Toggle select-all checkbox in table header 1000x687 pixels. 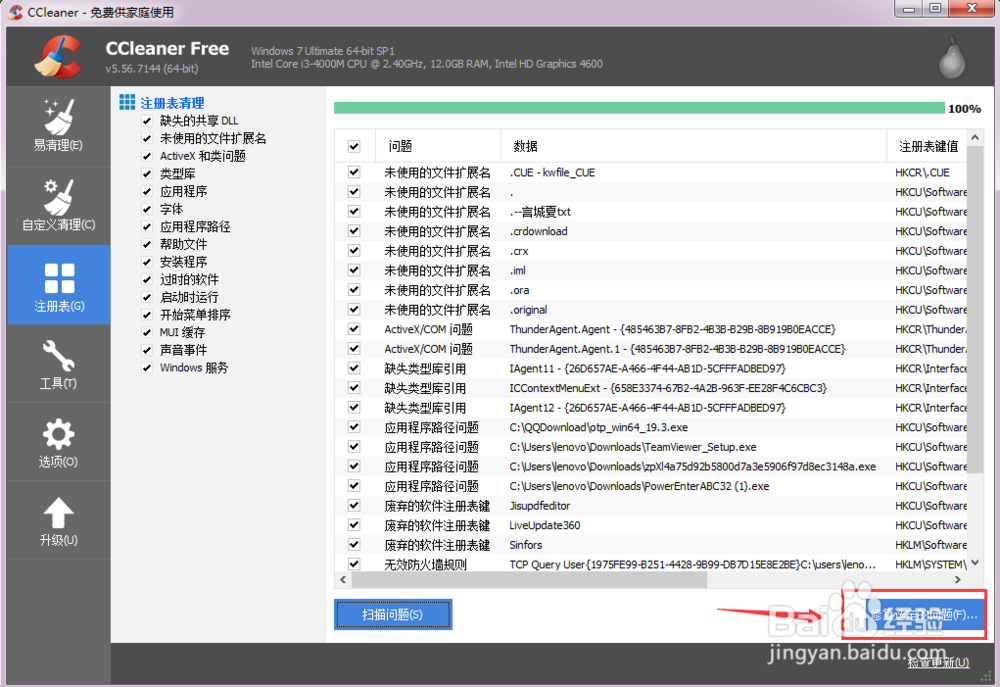354,146
